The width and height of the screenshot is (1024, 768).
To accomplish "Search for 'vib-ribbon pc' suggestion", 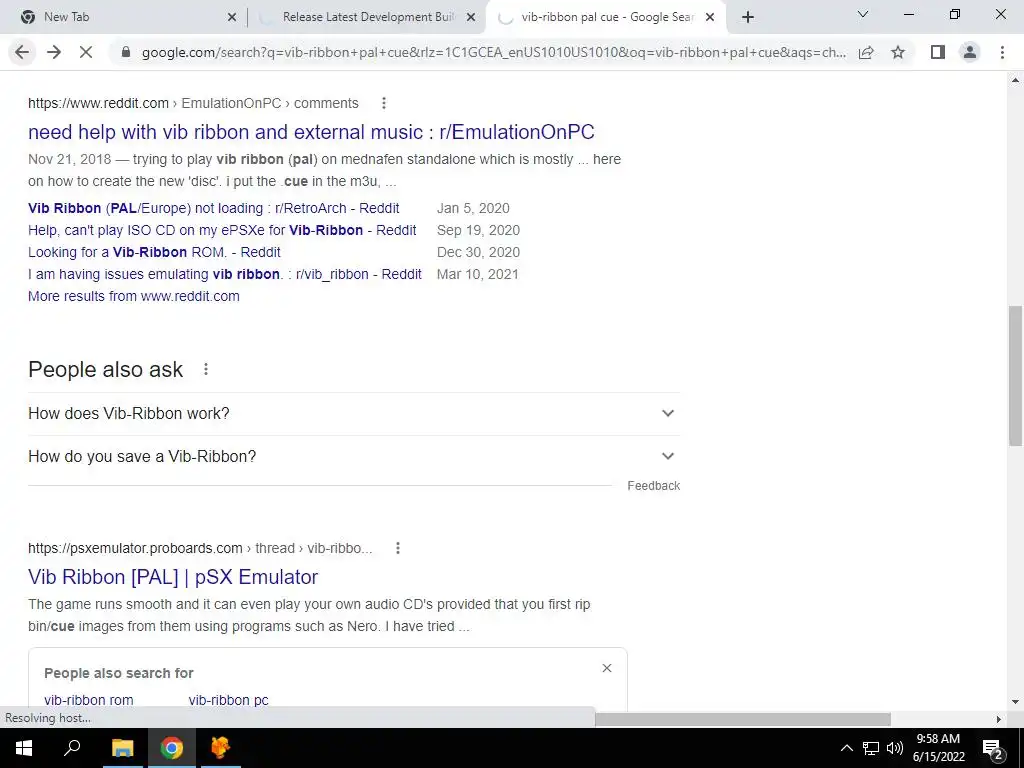I will point(229,700).
